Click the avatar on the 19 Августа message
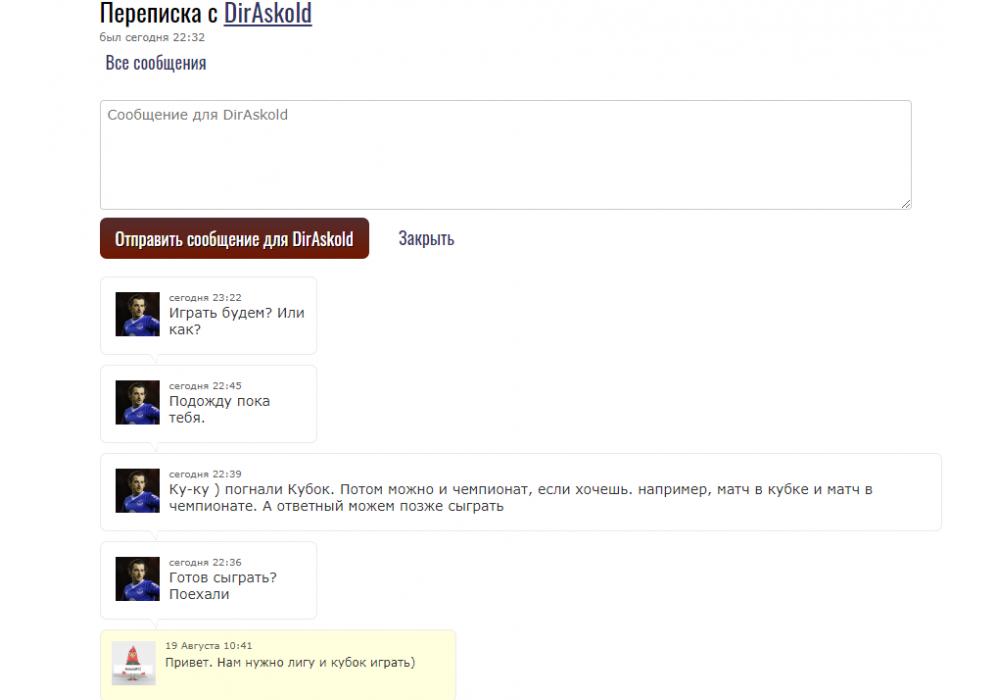Image resolution: width=1000 pixels, height=700 pixels. 133,663
